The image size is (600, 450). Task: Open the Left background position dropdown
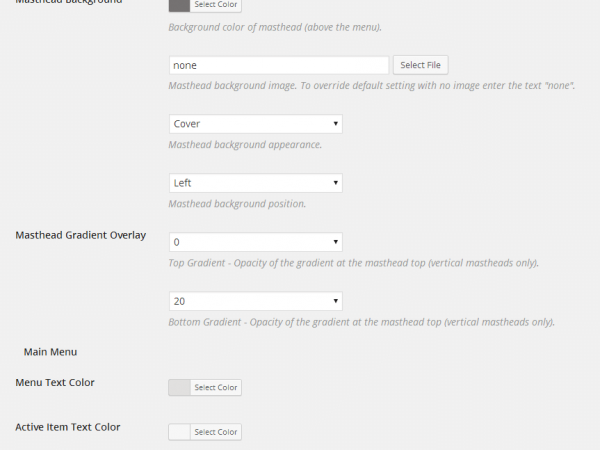pos(256,183)
